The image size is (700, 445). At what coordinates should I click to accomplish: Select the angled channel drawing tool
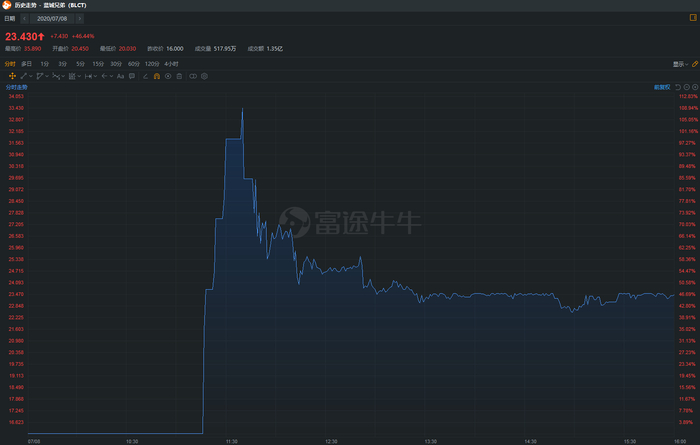[40, 76]
